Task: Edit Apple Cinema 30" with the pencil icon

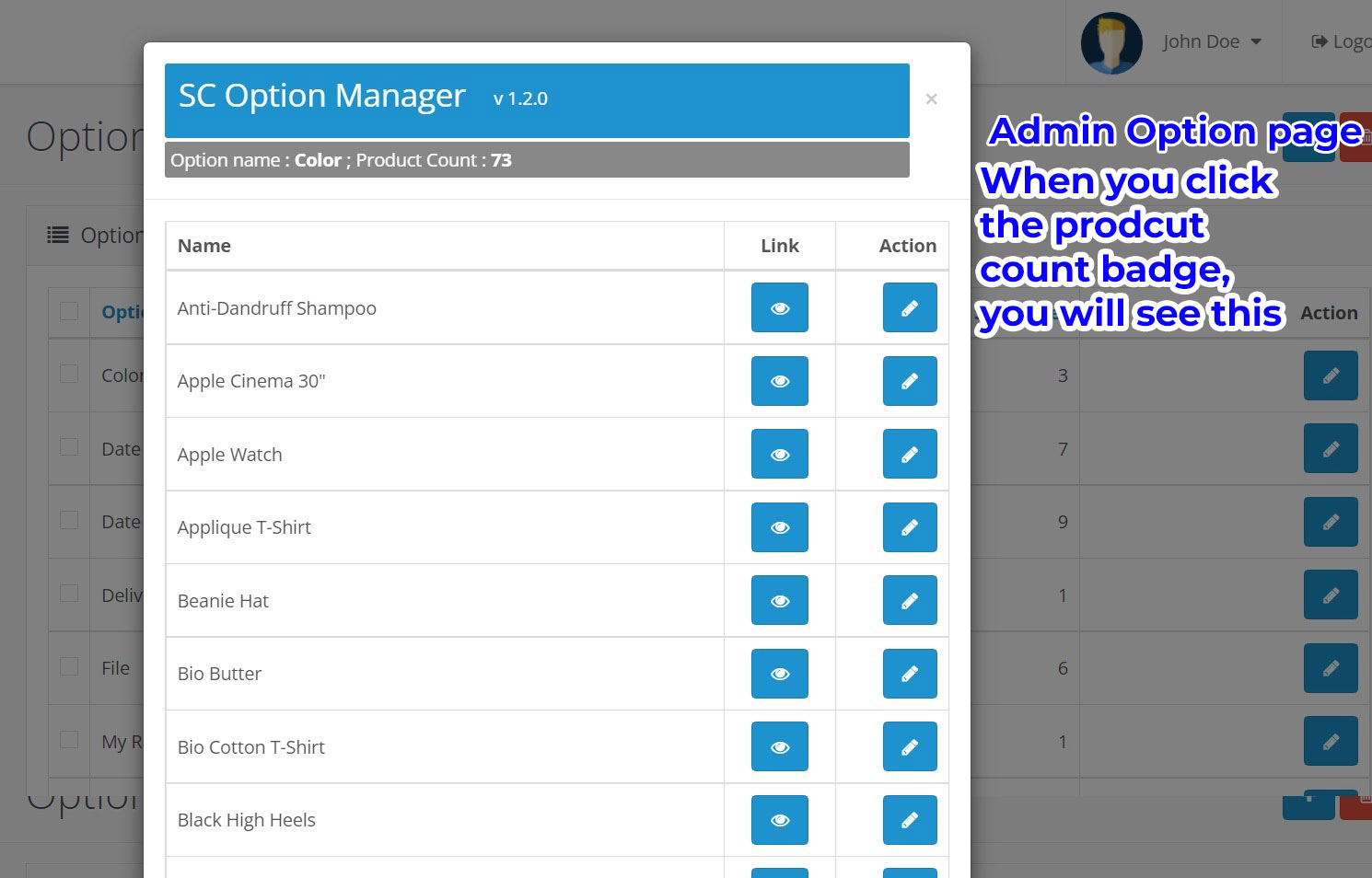Action: click(909, 381)
